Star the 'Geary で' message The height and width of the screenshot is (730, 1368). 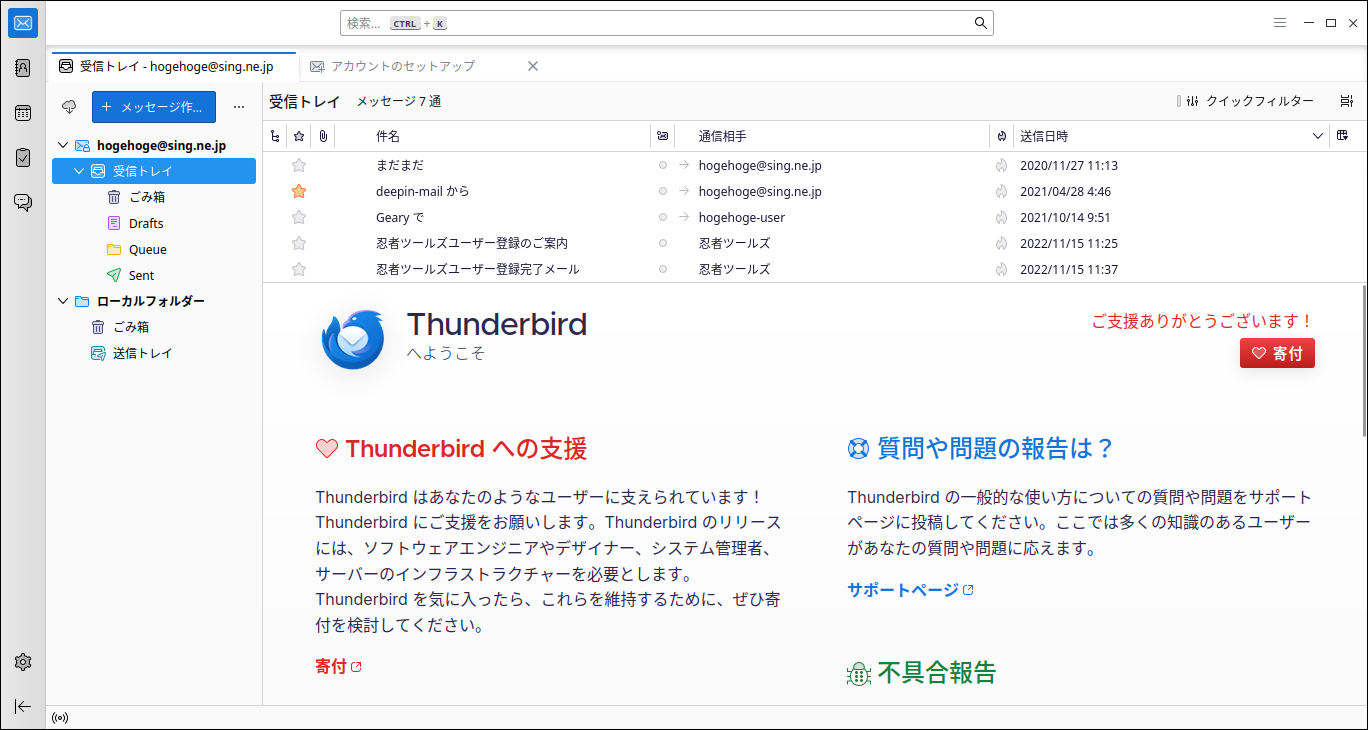click(299, 217)
